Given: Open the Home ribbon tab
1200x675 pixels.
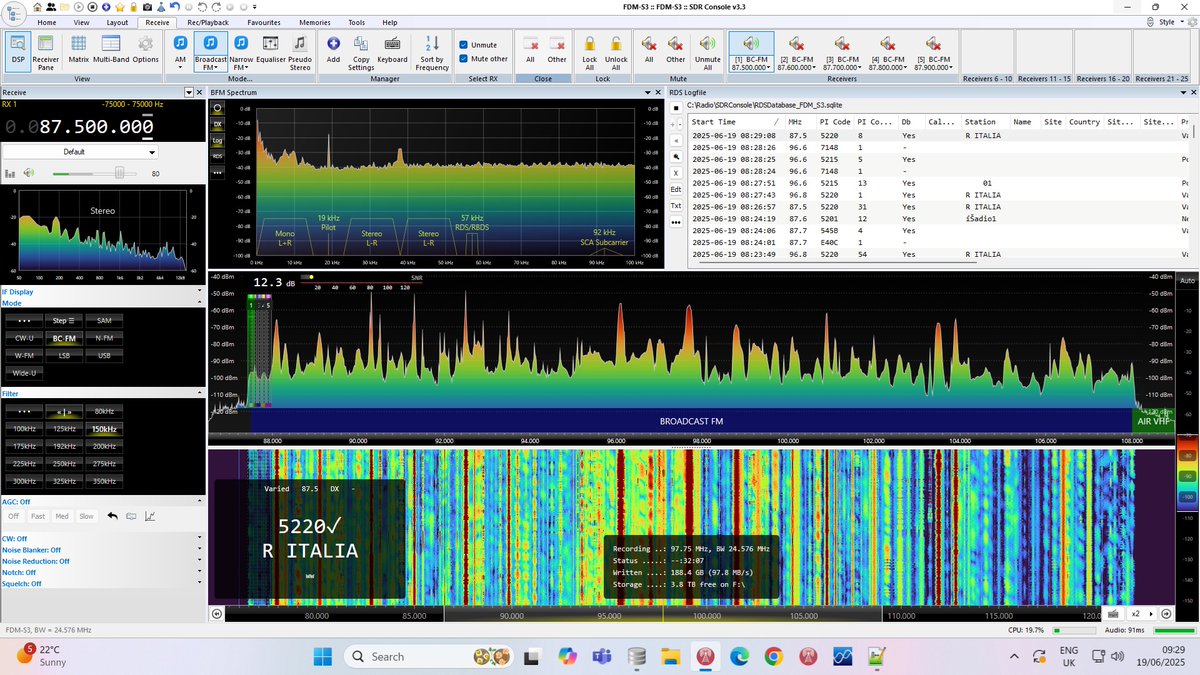Looking at the screenshot, I should tap(46, 21).
